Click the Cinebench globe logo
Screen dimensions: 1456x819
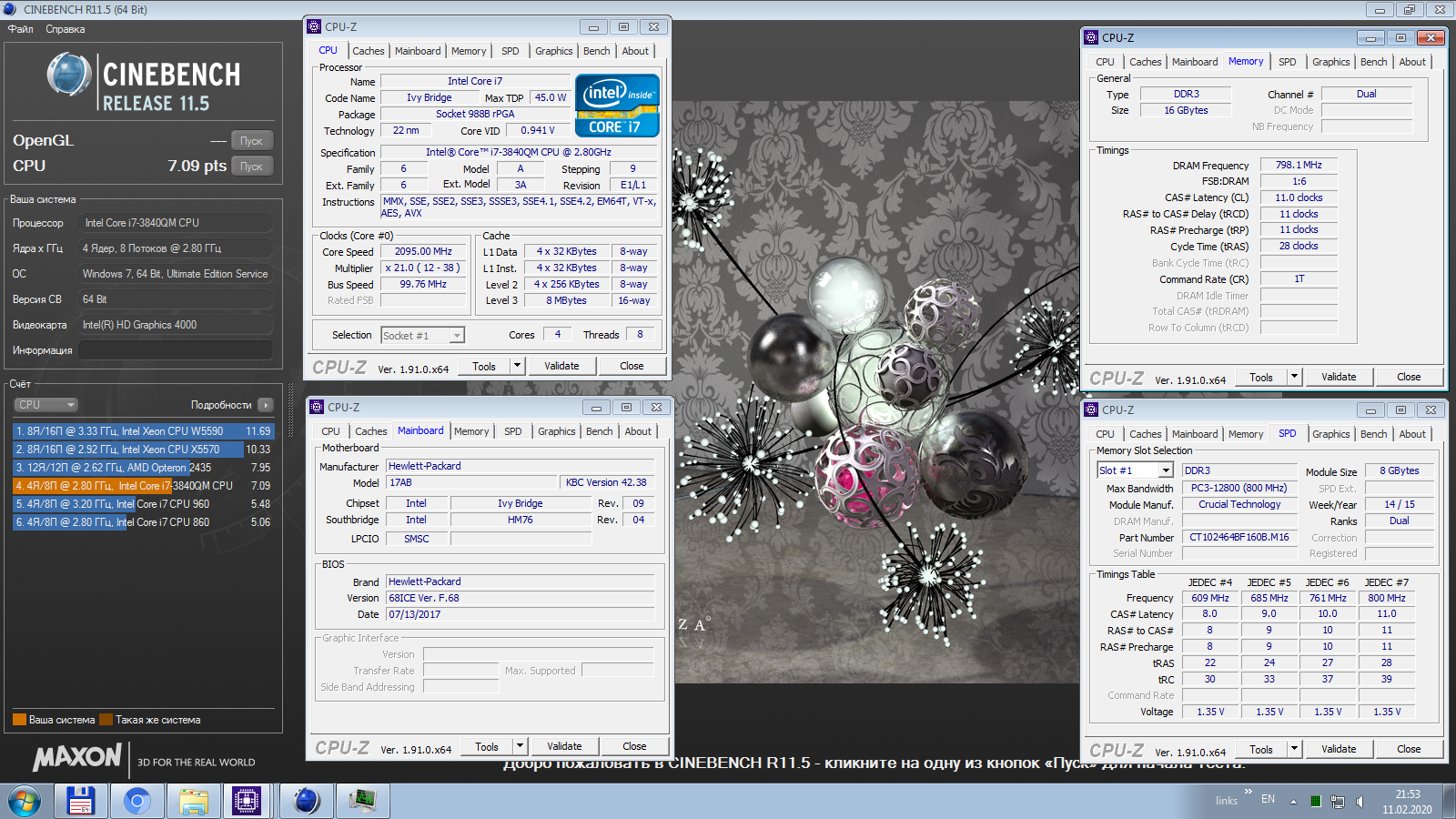pyautogui.click(x=69, y=75)
